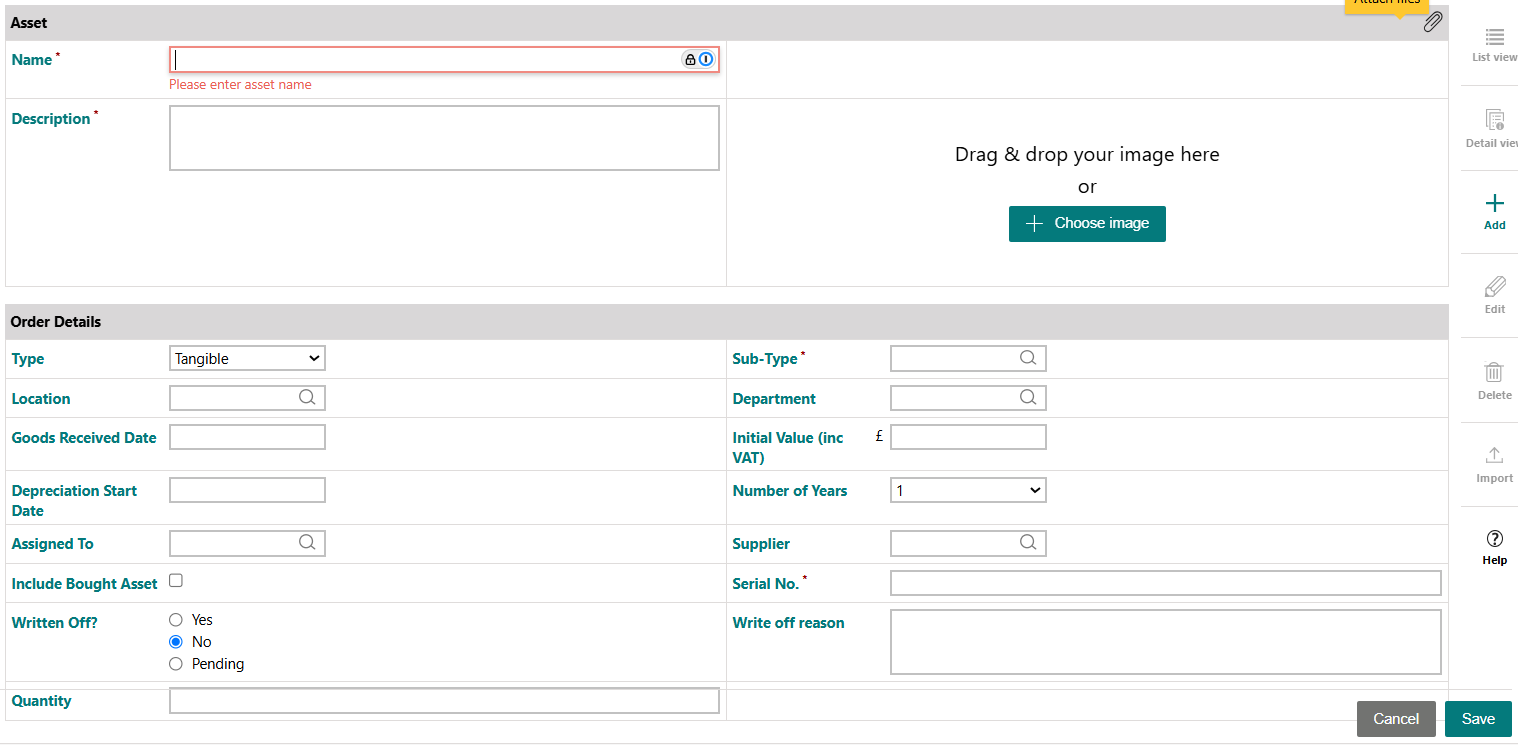
Task: Click into the Description text area
Action: pos(444,138)
